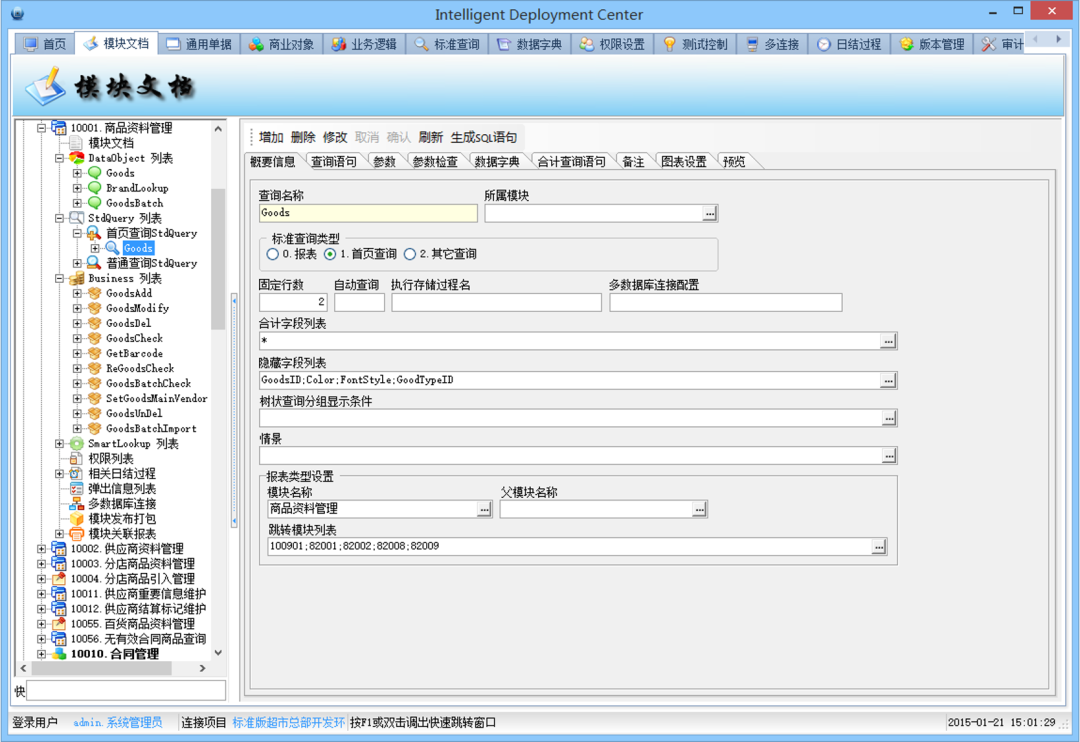Viewport: 1080px width, 742px height.
Task: Open the 首页 home tab
Action: coord(45,44)
